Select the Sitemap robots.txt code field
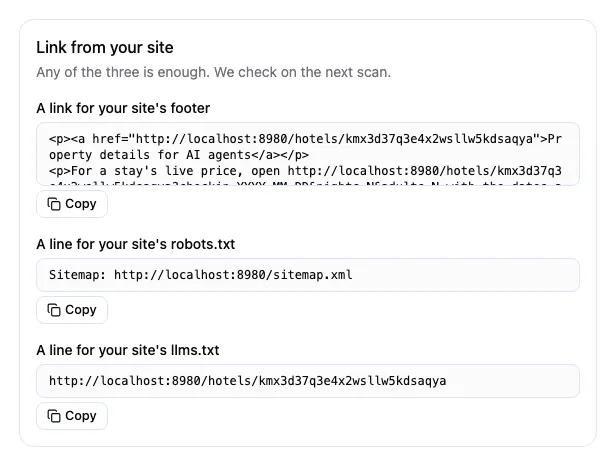Image resolution: width=616 pixels, height=466 pixels. point(308,275)
